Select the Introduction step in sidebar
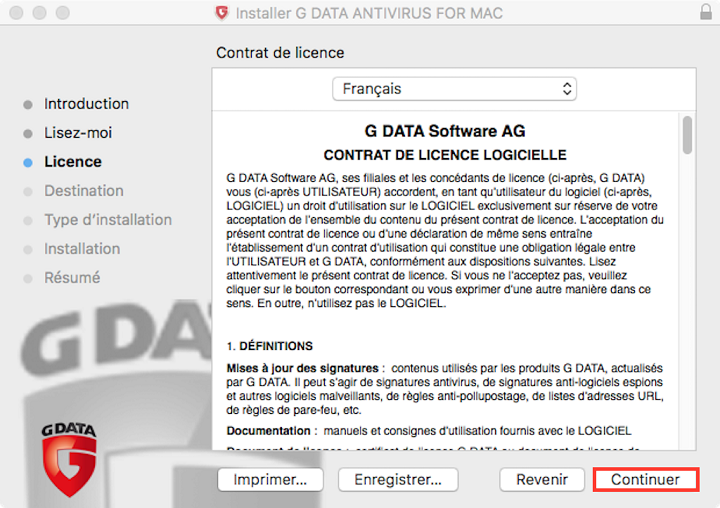This screenshot has height=508, width=720. (86, 104)
